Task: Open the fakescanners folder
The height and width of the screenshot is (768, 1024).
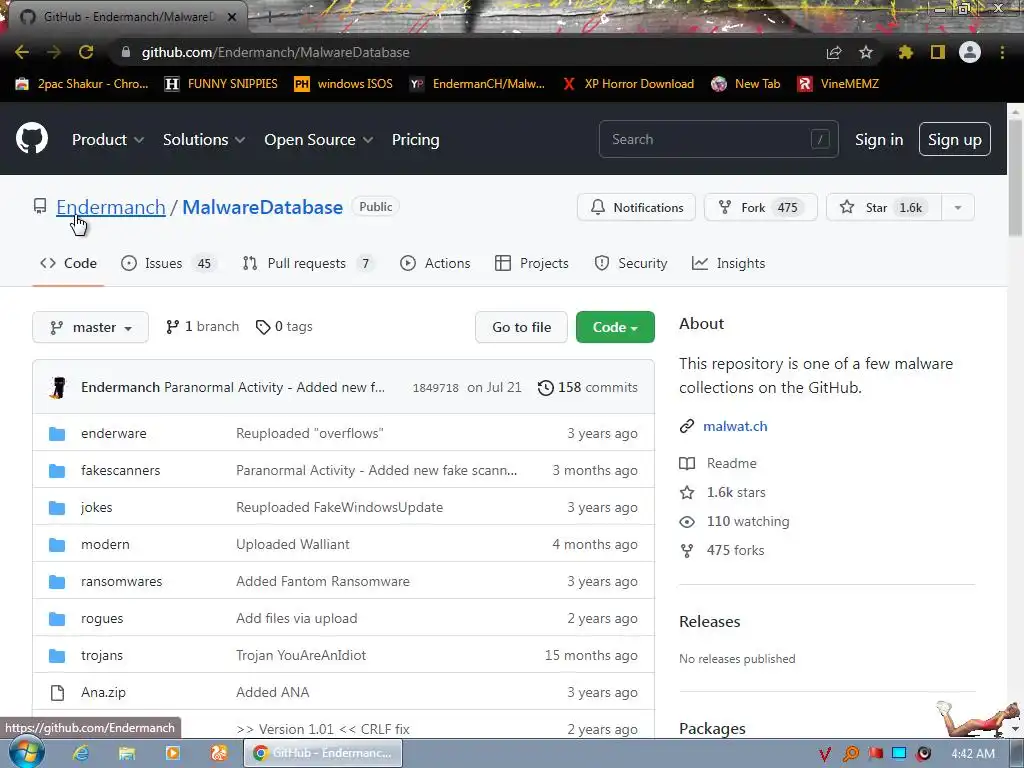Action: click(x=120, y=470)
